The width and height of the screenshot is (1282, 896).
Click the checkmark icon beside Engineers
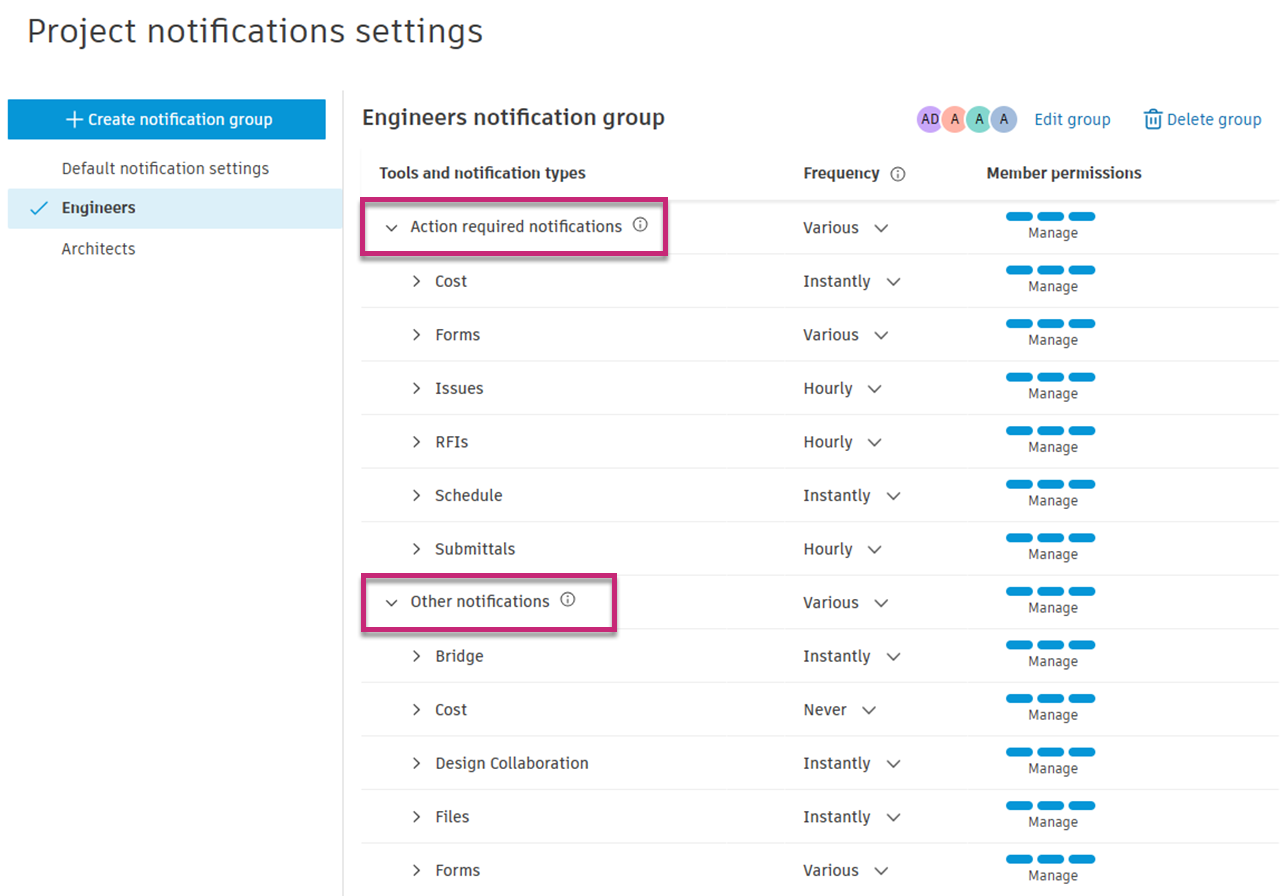[x=39, y=209]
